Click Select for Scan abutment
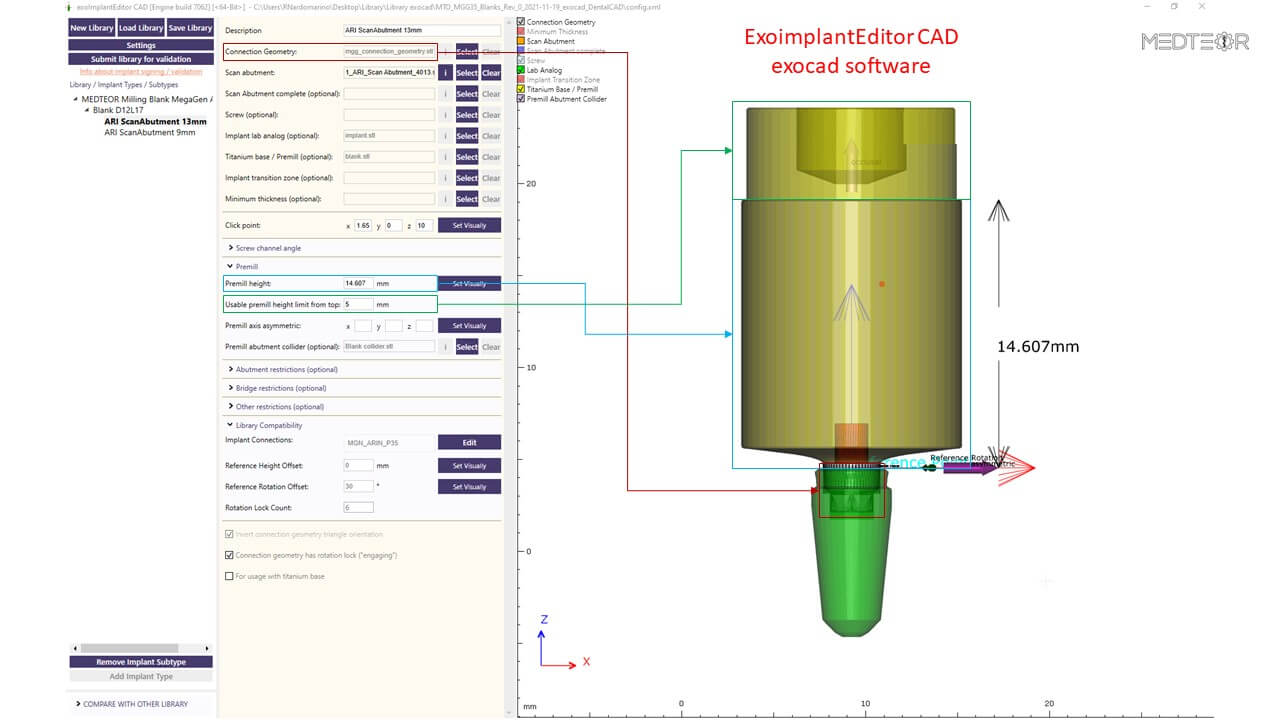Image resolution: width=1280 pixels, height=720 pixels. tap(467, 73)
